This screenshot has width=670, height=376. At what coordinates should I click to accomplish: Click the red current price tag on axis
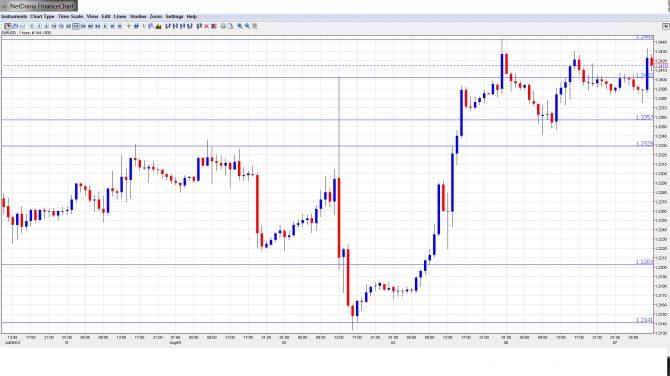pos(661,66)
